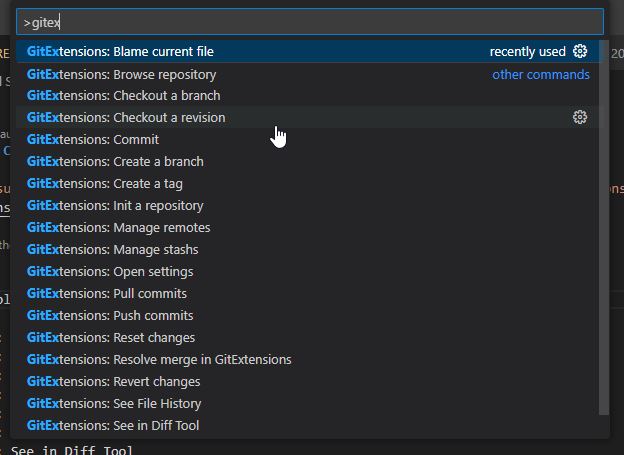
Task: Select GitExtensions: Checkout a revision
Action: [126, 118]
